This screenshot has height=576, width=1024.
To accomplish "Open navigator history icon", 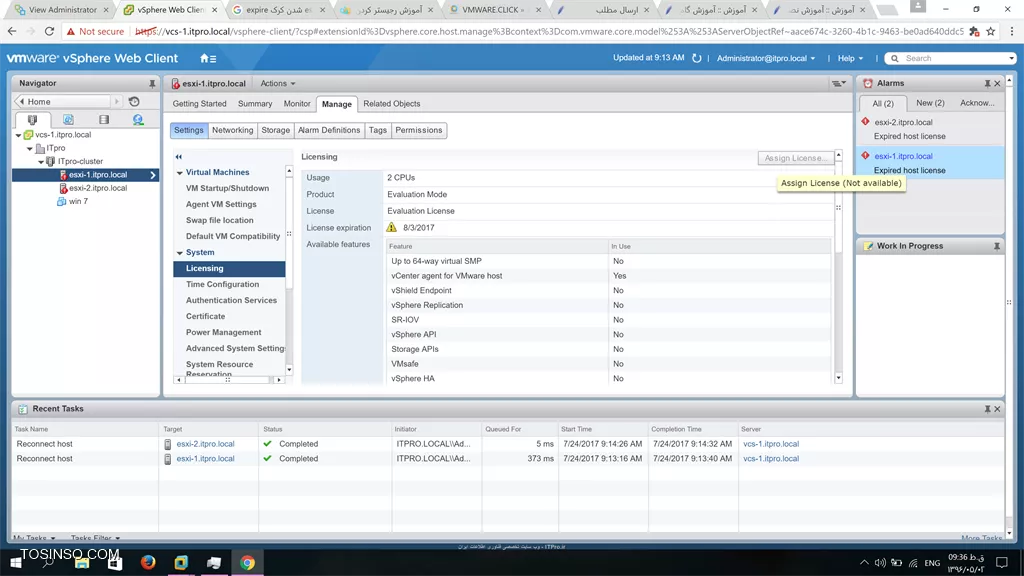I will [x=134, y=102].
